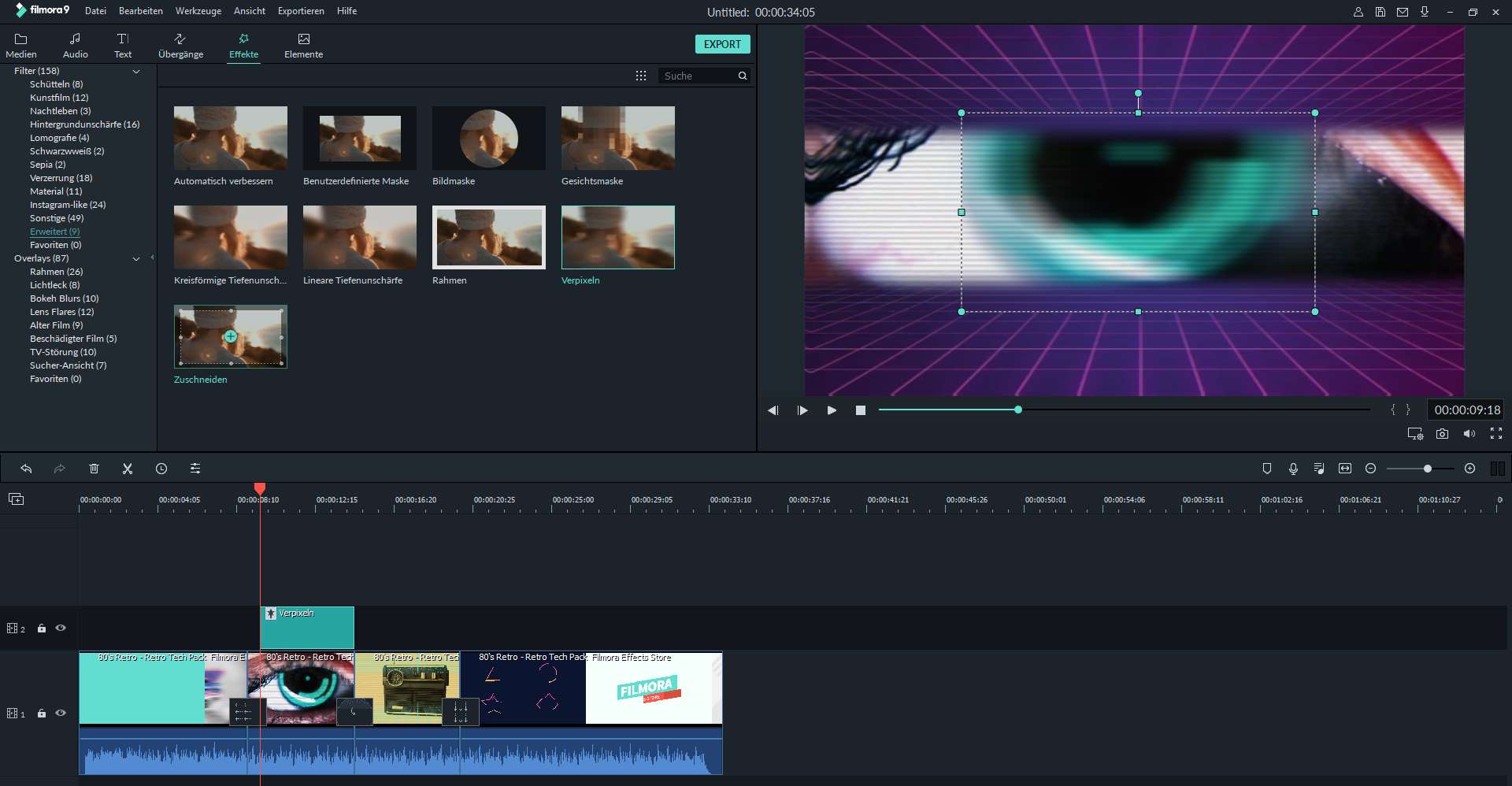
Task: Switch the effects grid view icon
Action: click(x=641, y=76)
